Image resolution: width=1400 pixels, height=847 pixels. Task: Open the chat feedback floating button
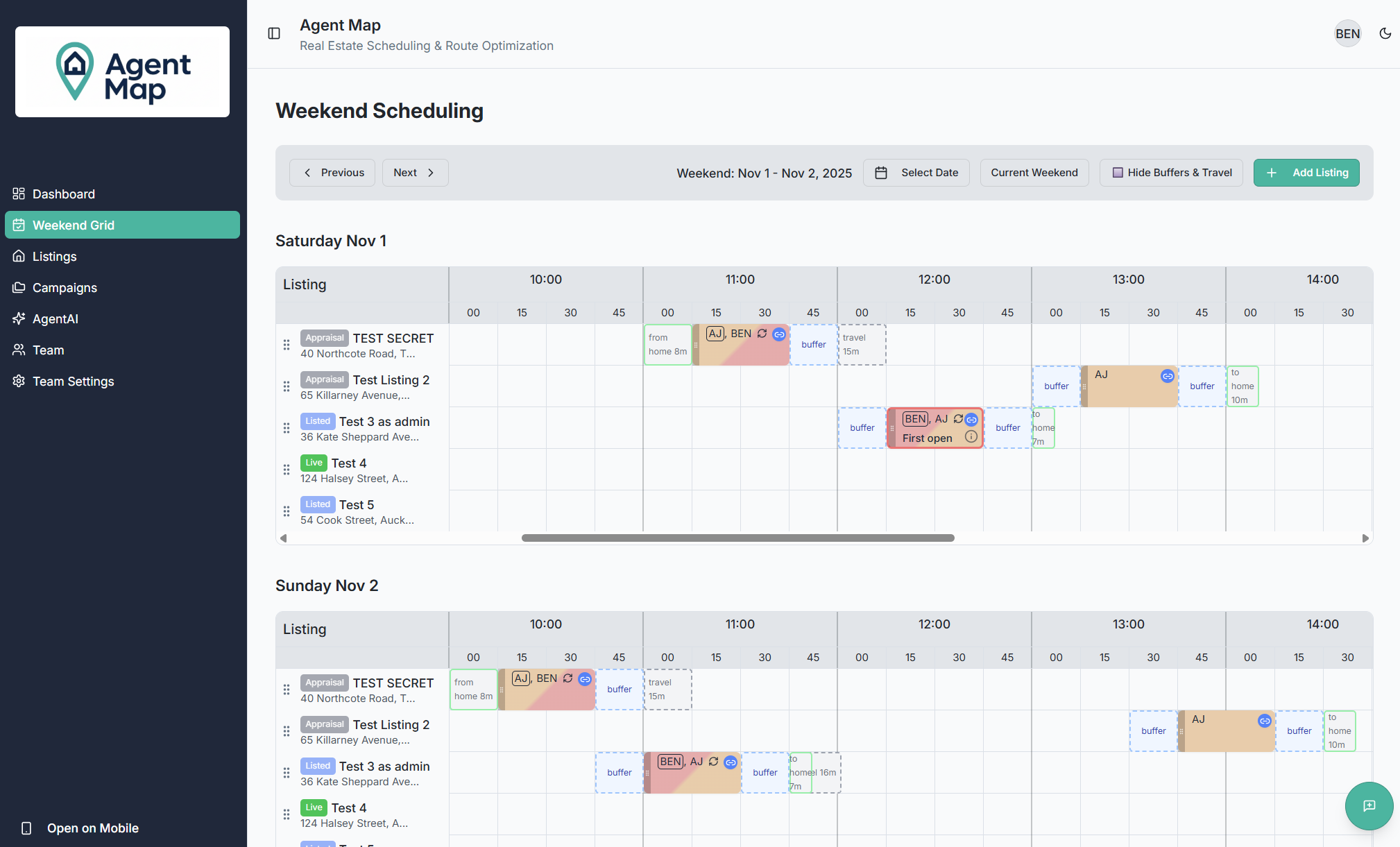(x=1368, y=805)
